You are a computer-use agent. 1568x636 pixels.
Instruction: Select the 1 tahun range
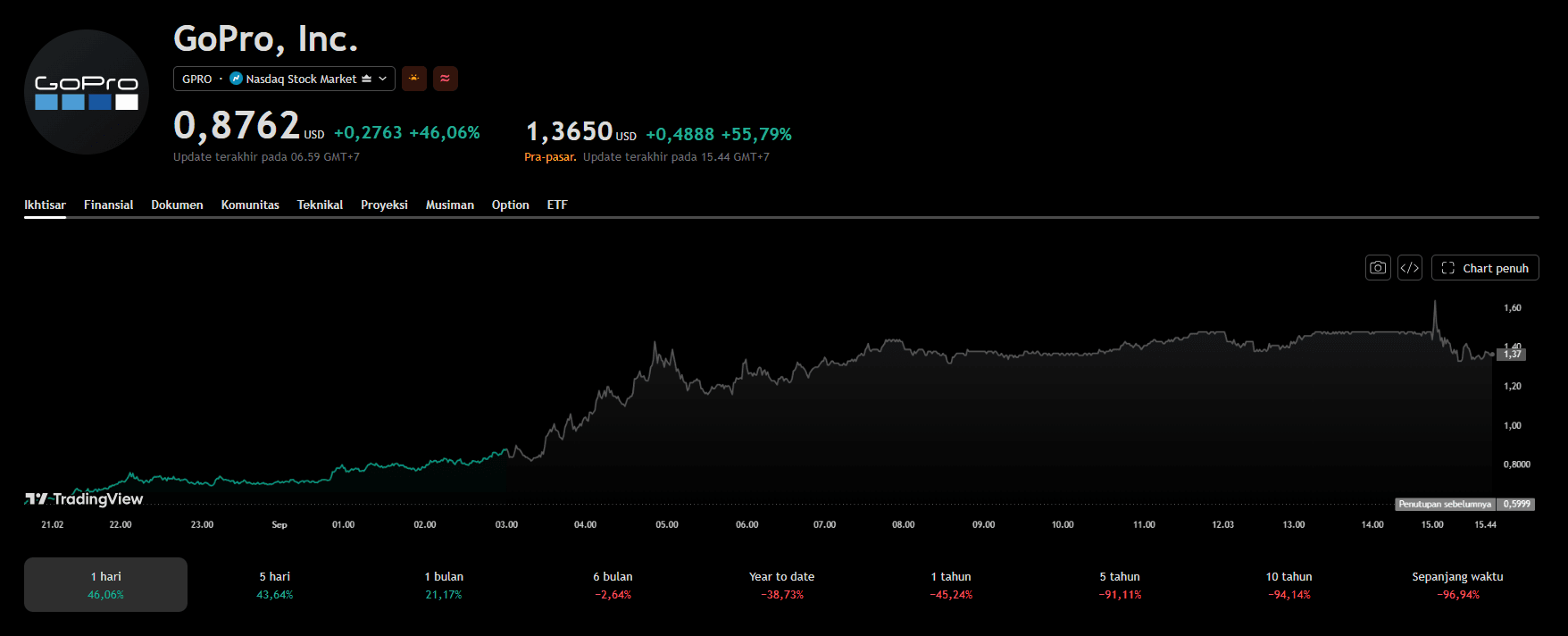[x=951, y=584]
